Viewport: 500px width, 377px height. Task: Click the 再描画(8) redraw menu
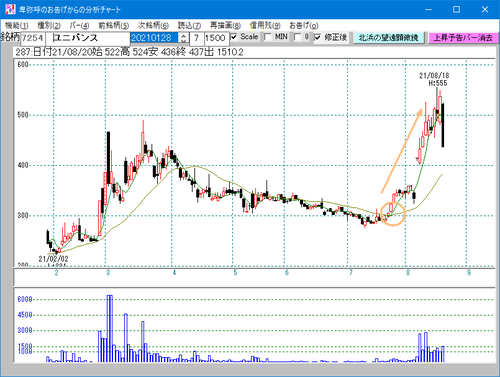225,25
